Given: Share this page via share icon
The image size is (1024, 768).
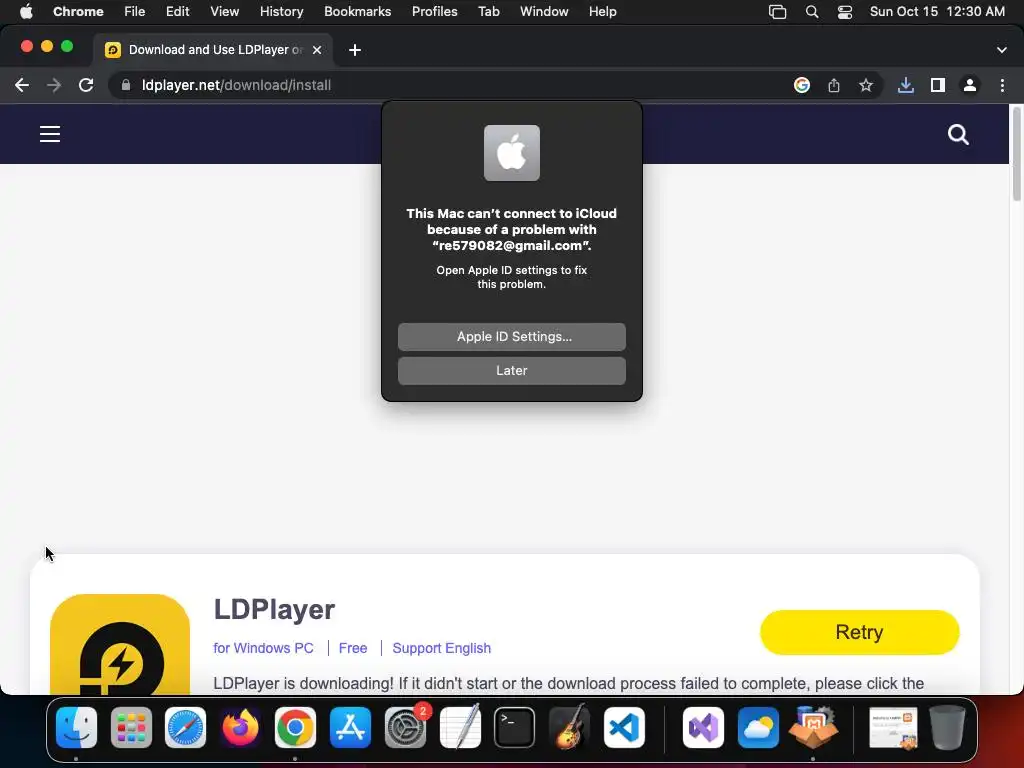Looking at the screenshot, I should coord(834,85).
